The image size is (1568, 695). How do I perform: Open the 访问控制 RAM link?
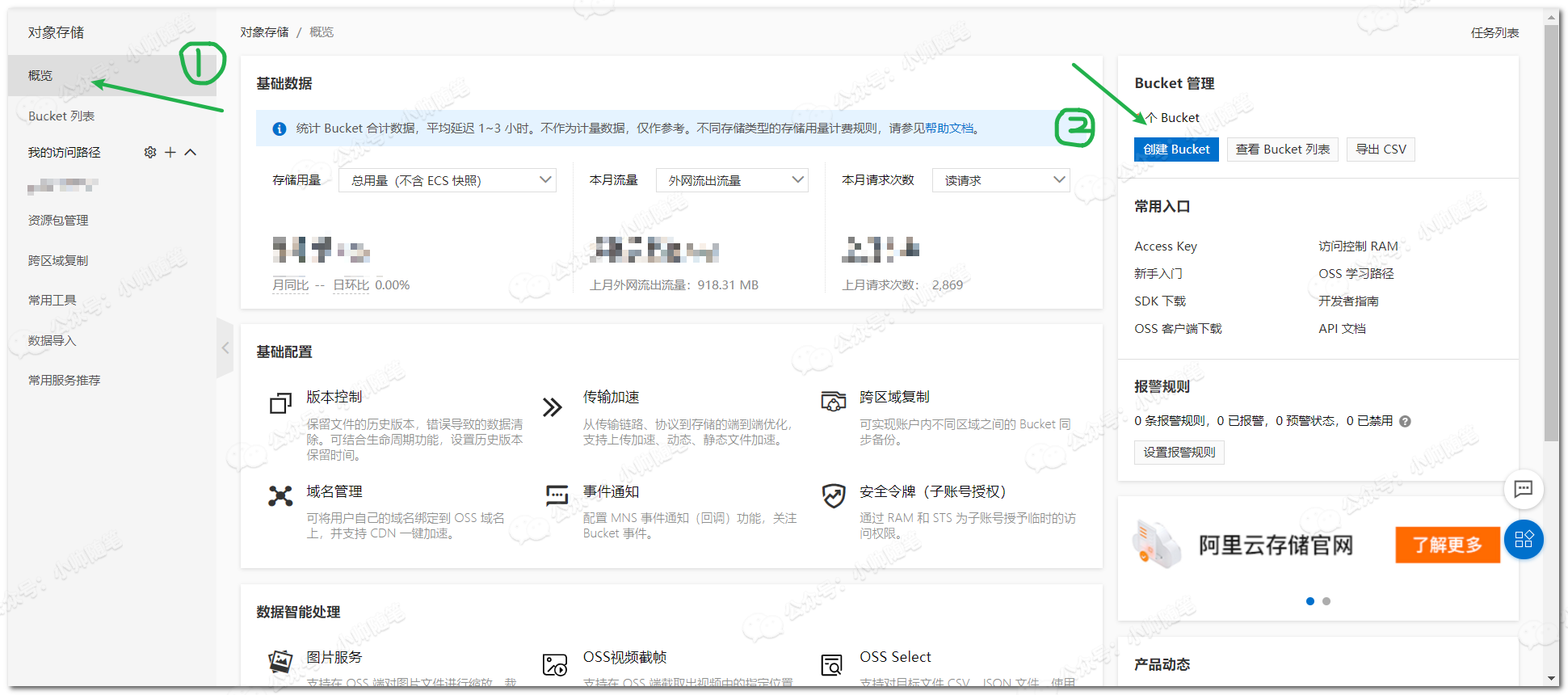click(x=1358, y=246)
